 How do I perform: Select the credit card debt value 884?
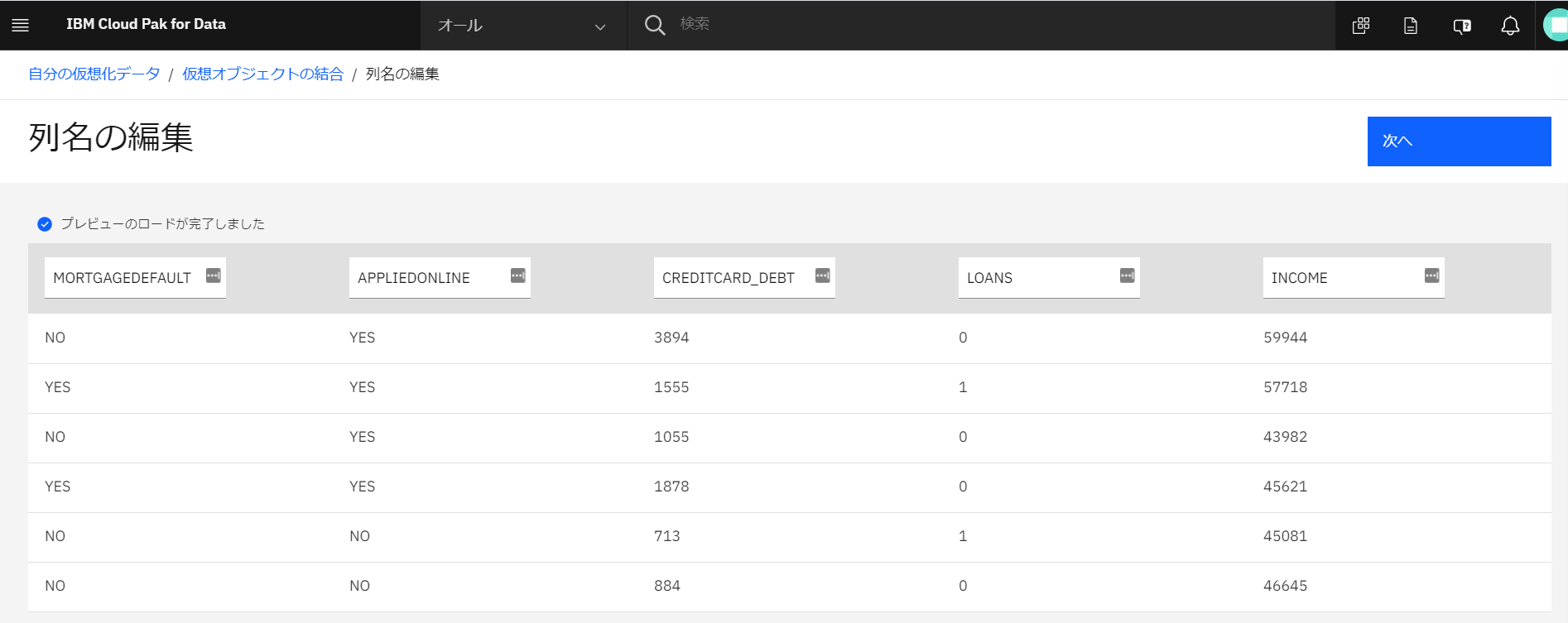click(667, 586)
